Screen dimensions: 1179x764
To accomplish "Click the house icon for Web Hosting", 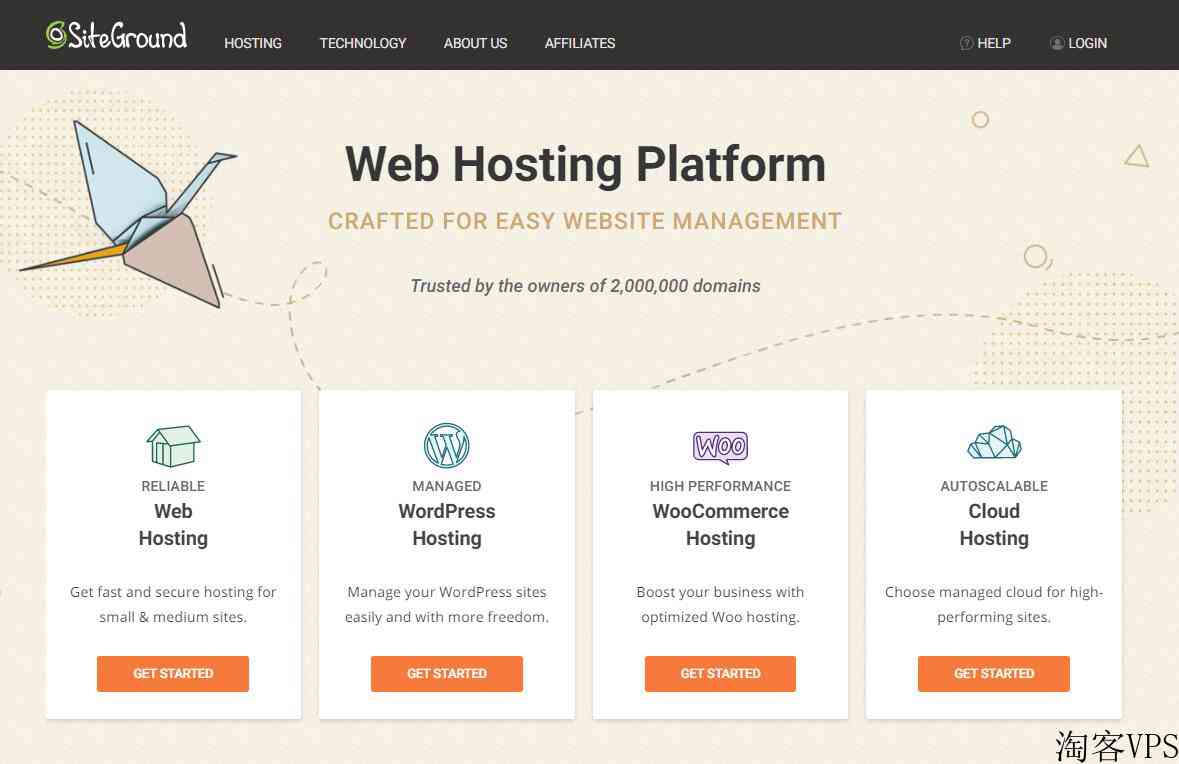I will (x=173, y=446).
